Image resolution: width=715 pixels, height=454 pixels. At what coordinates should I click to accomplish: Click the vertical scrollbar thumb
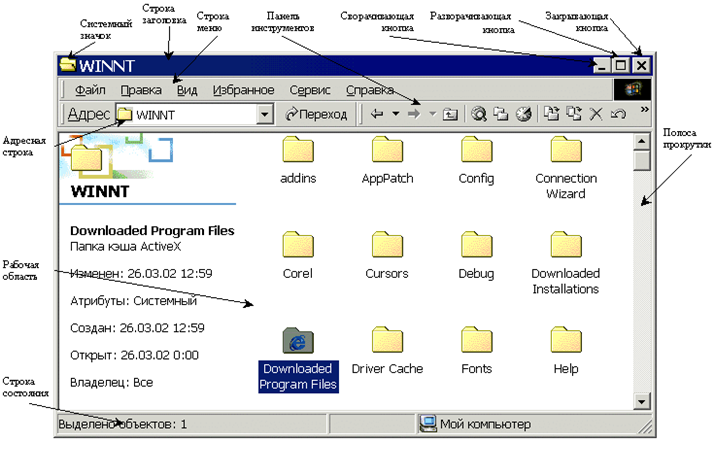click(642, 160)
